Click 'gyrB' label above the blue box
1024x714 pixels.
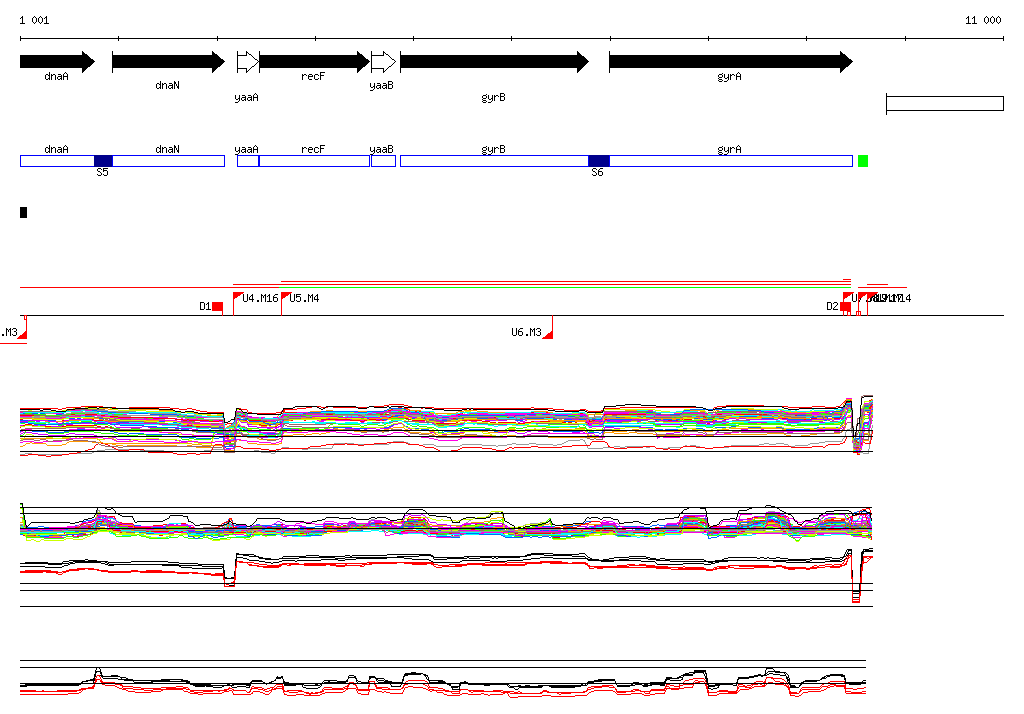click(493, 149)
